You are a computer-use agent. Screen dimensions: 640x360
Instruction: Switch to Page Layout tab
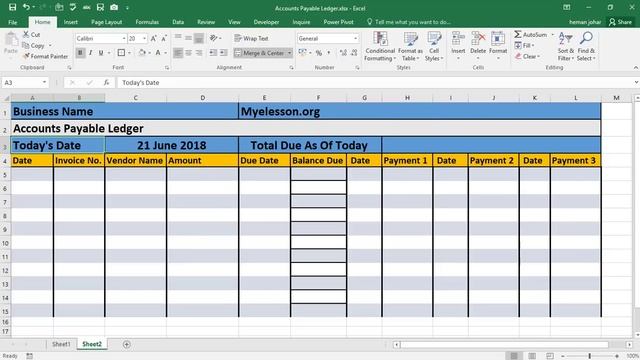107,22
